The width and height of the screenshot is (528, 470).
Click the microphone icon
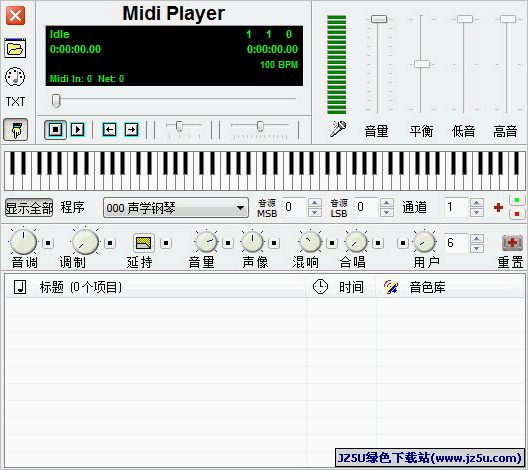pos(338,129)
